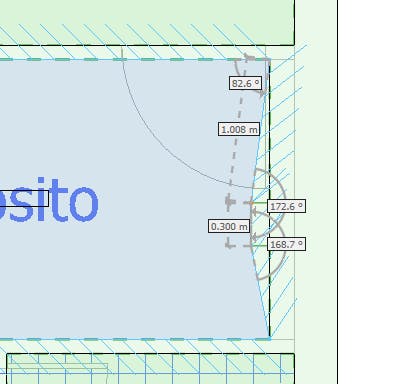Select the top-right corner of the room

coord(269,60)
